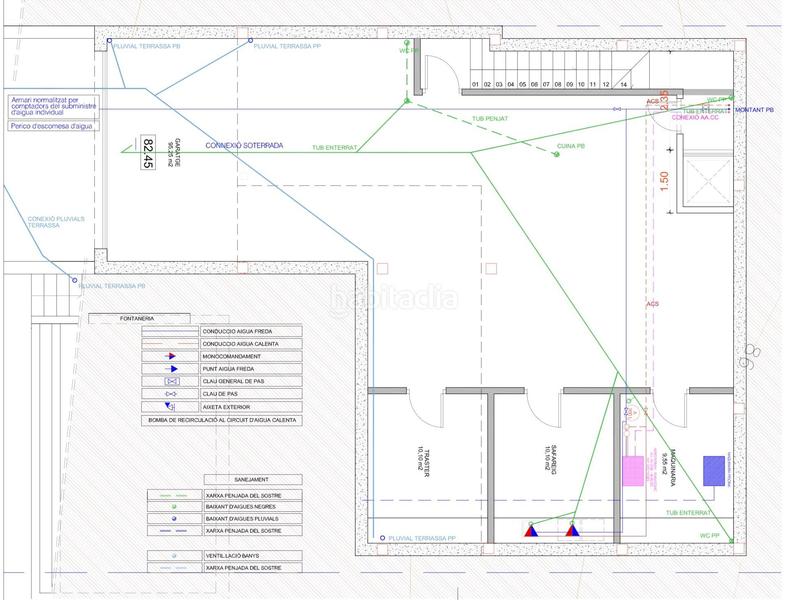Select the Clau de Pas valve symbol
Screen dimensions: 788x600
(x=170, y=394)
